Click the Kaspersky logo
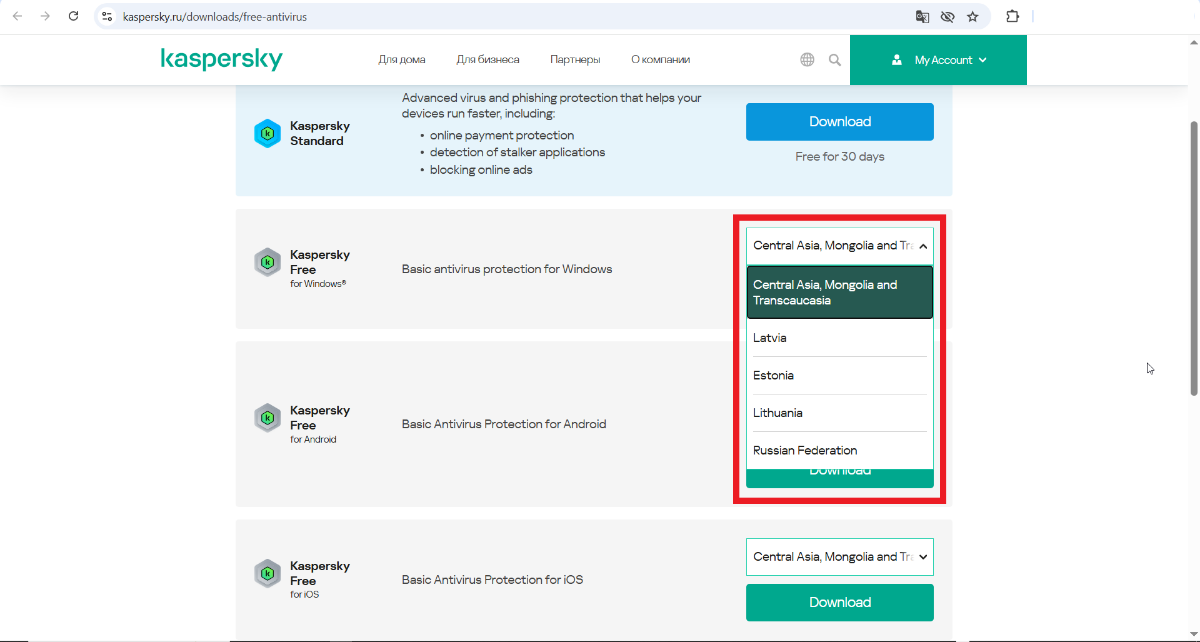The image size is (1200, 642). coord(221,59)
